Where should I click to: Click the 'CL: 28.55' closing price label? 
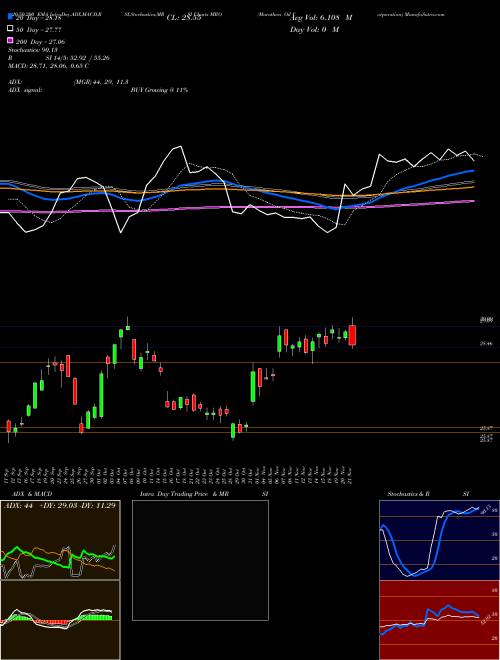(x=184, y=18)
